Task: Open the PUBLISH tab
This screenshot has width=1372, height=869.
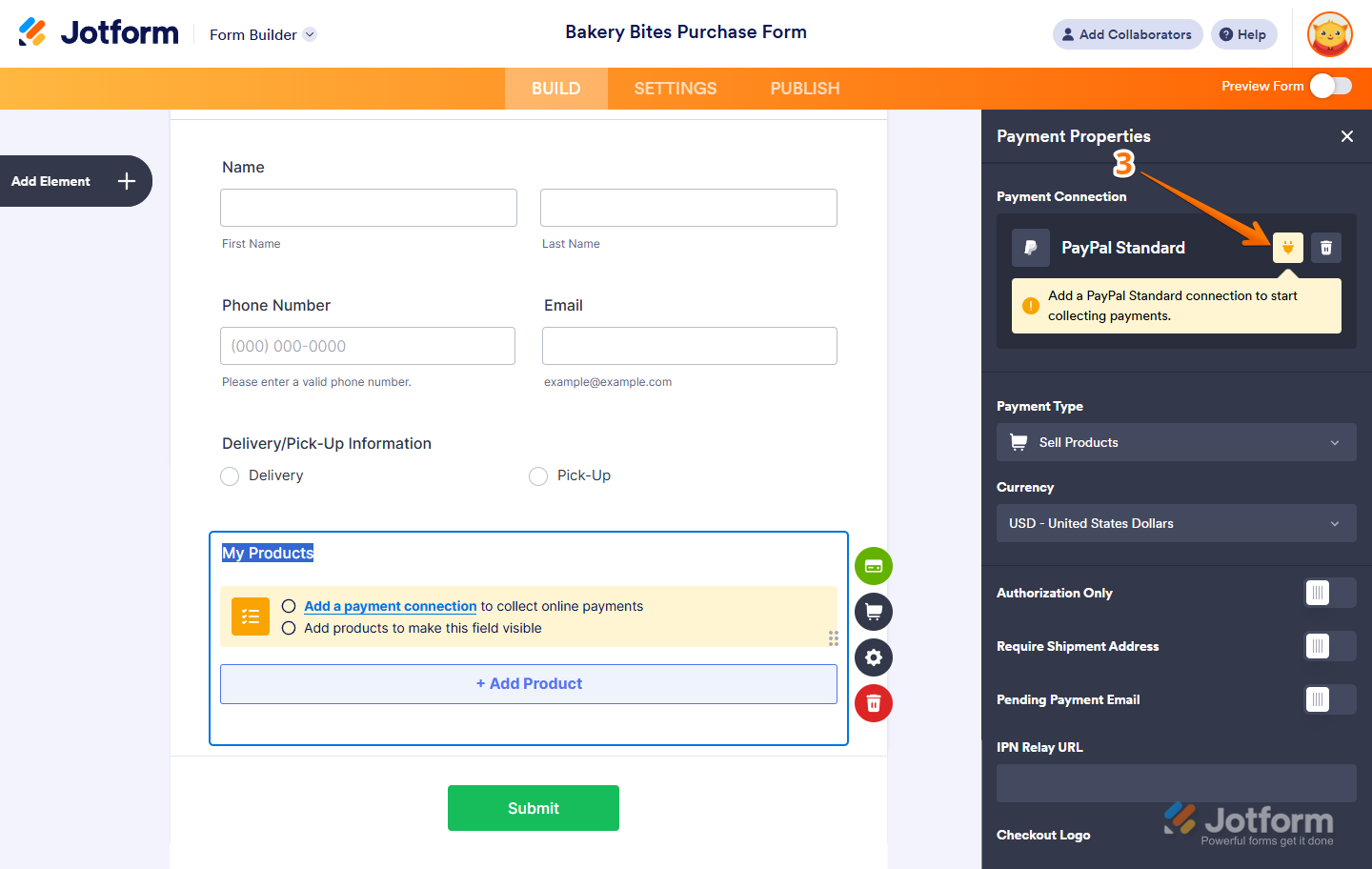Action: tap(804, 88)
